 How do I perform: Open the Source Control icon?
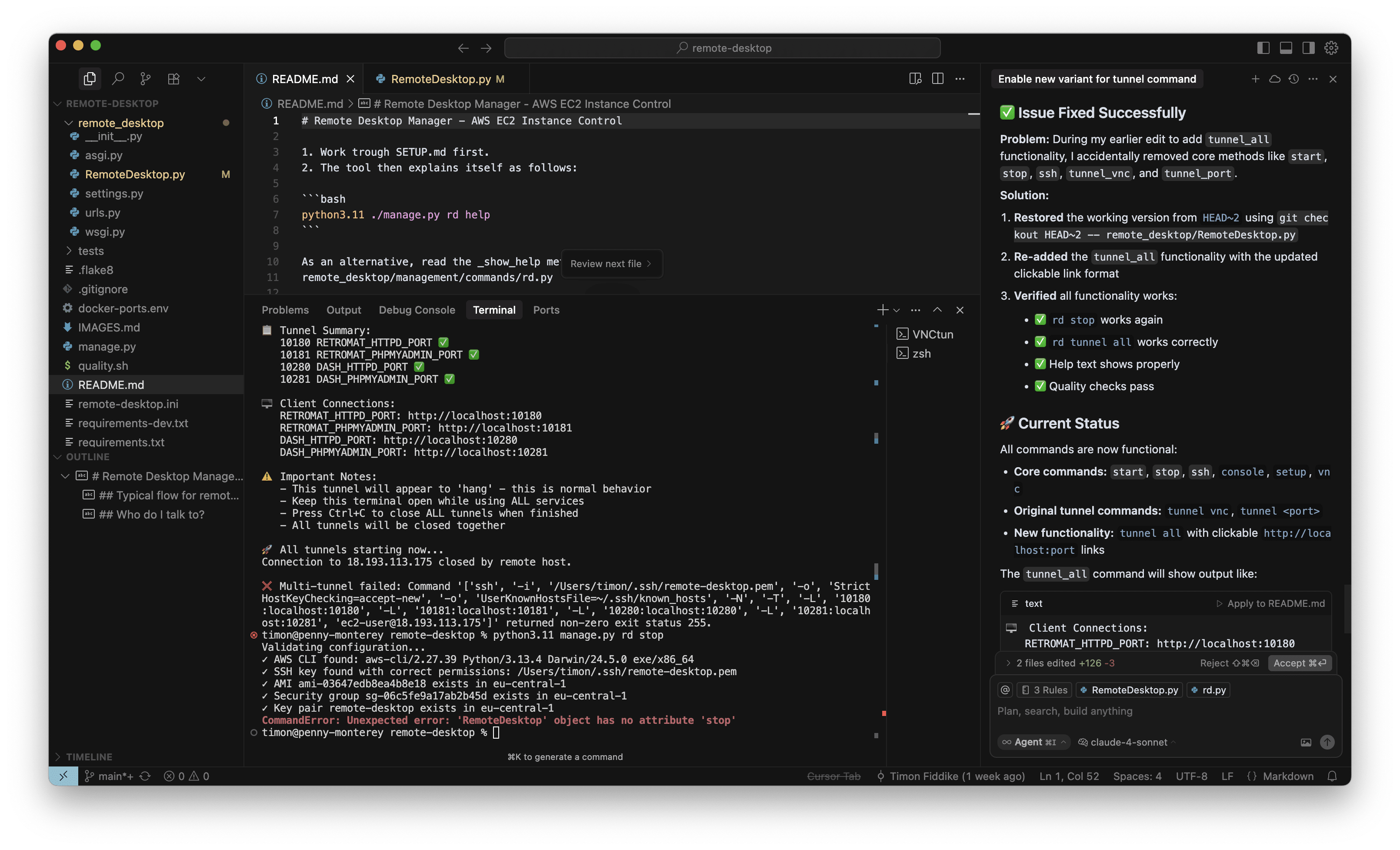(146, 78)
